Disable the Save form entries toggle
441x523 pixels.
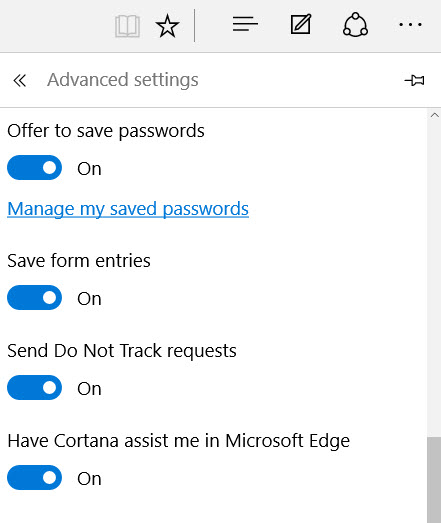click(x=34, y=298)
